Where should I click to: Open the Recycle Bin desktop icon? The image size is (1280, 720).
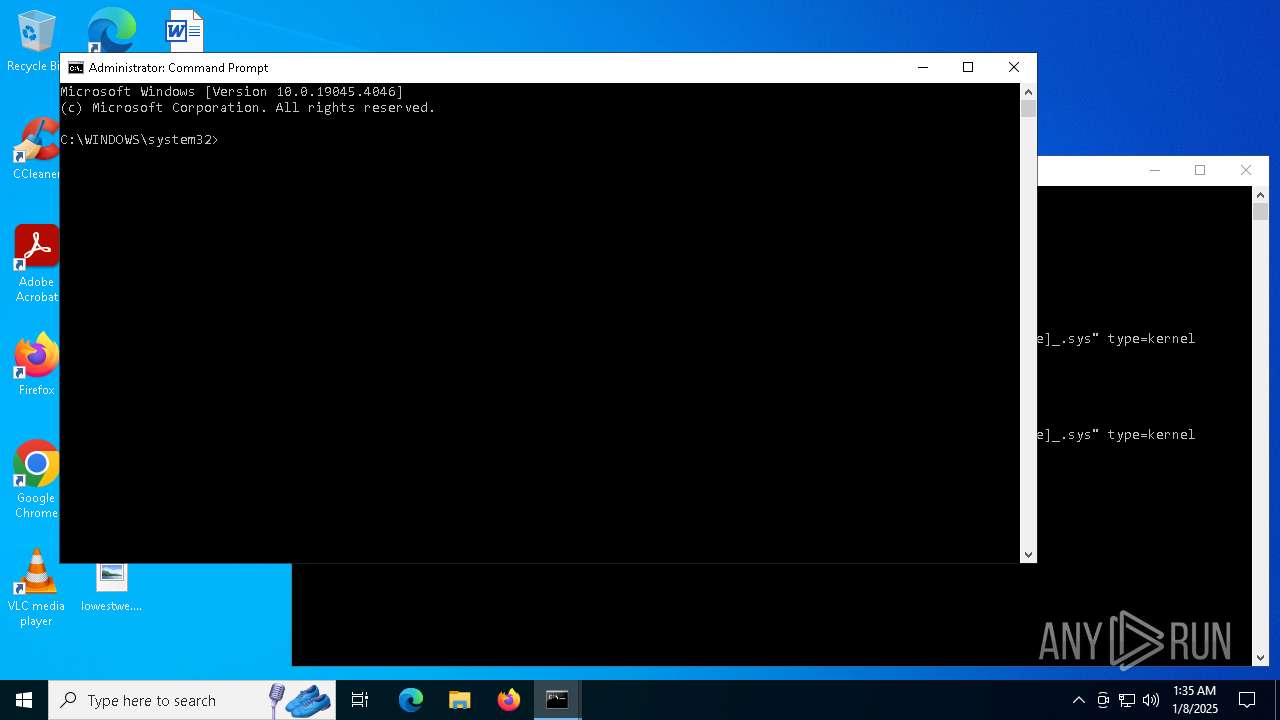pyautogui.click(x=35, y=40)
